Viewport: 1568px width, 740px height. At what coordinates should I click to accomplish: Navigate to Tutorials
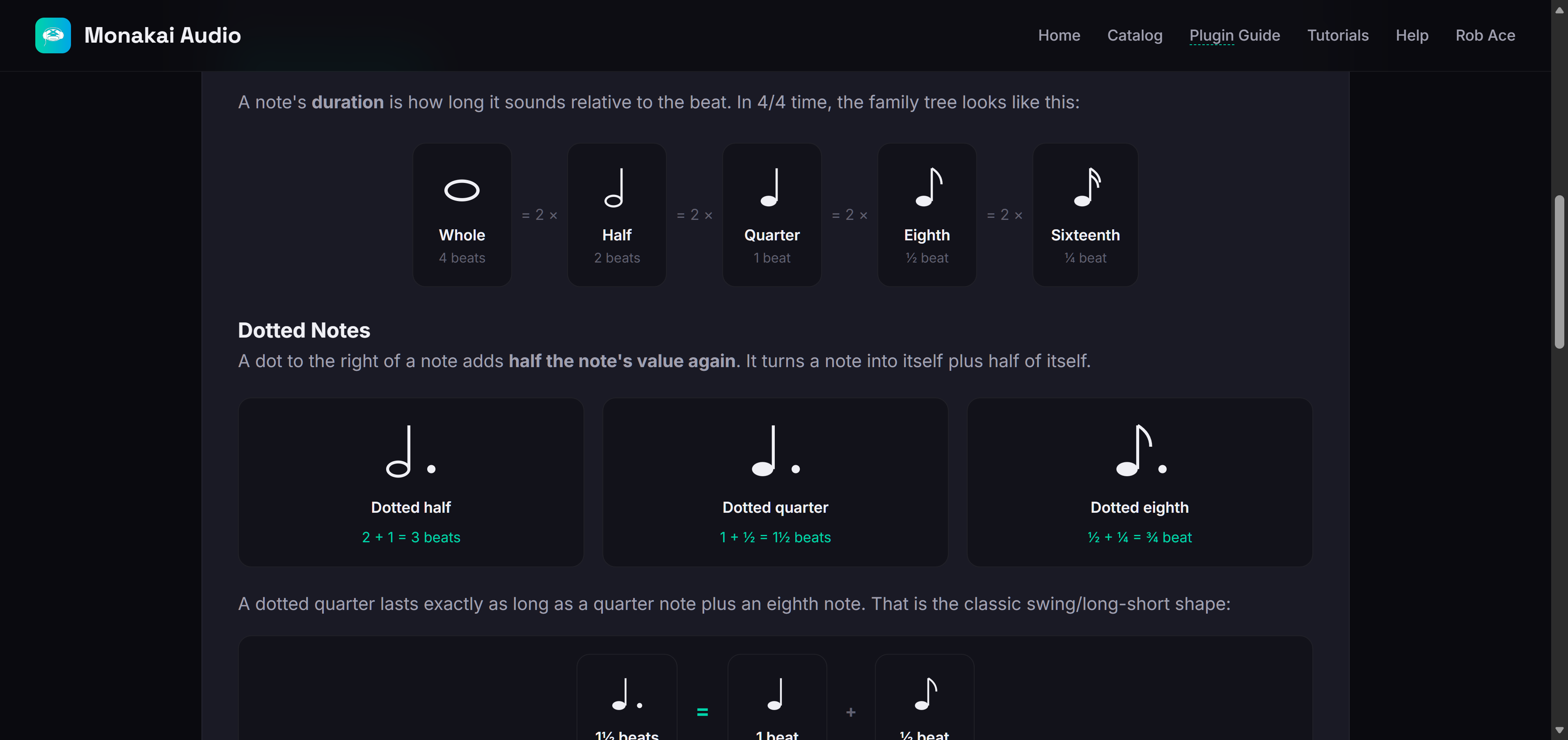pyautogui.click(x=1338, y=35)
